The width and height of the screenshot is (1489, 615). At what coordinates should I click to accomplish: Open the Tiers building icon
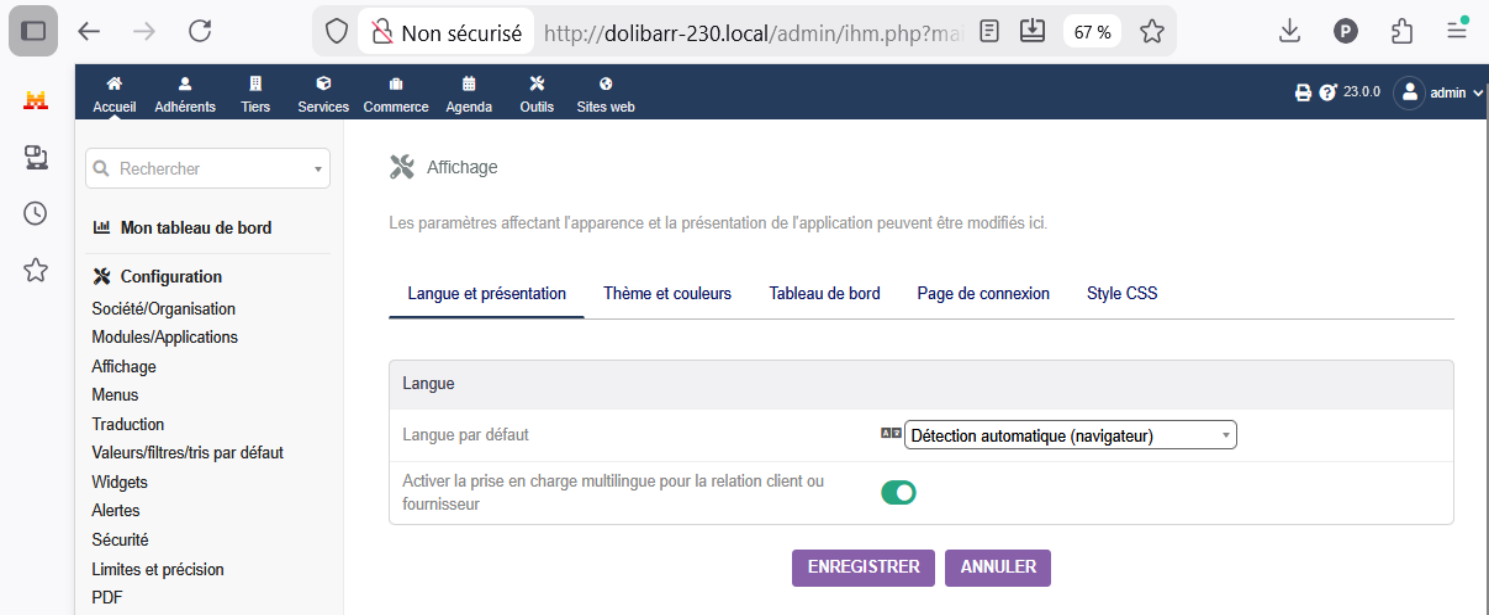256,84
